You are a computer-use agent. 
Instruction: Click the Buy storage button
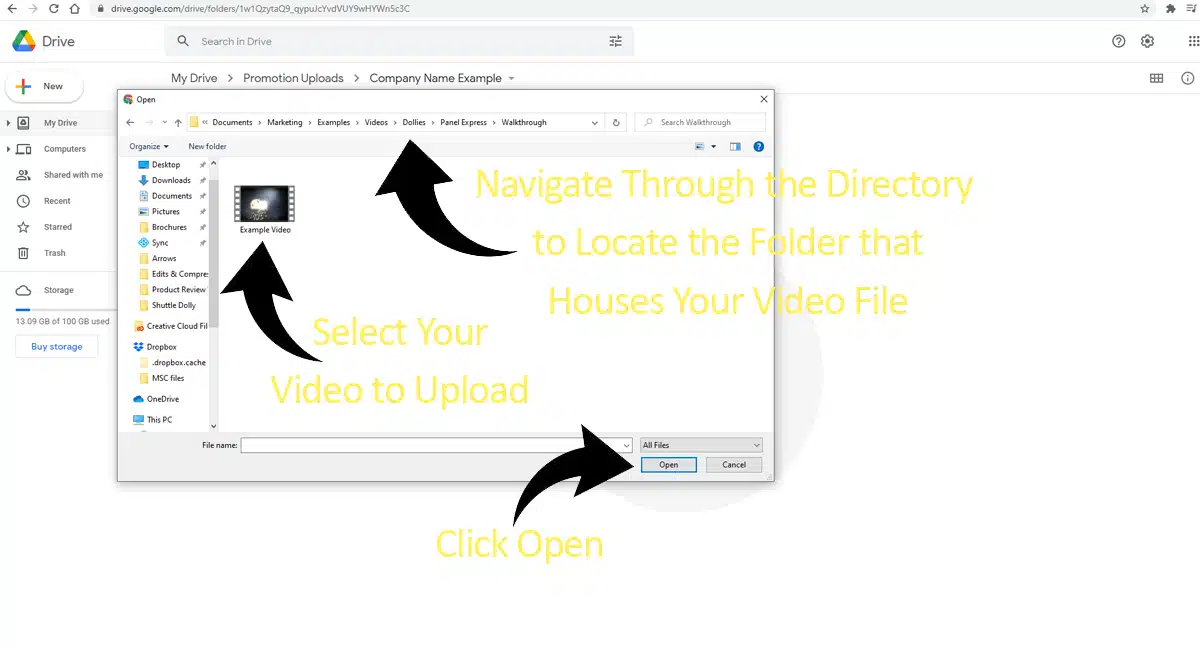[56, 347]
